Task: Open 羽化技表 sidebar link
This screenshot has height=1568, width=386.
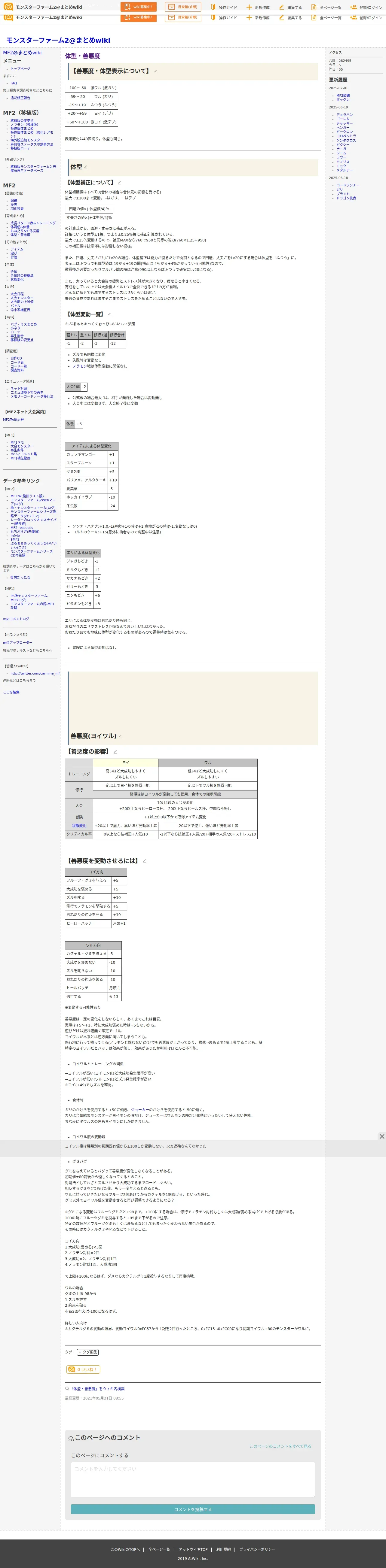Action: [x=17, y=209]
